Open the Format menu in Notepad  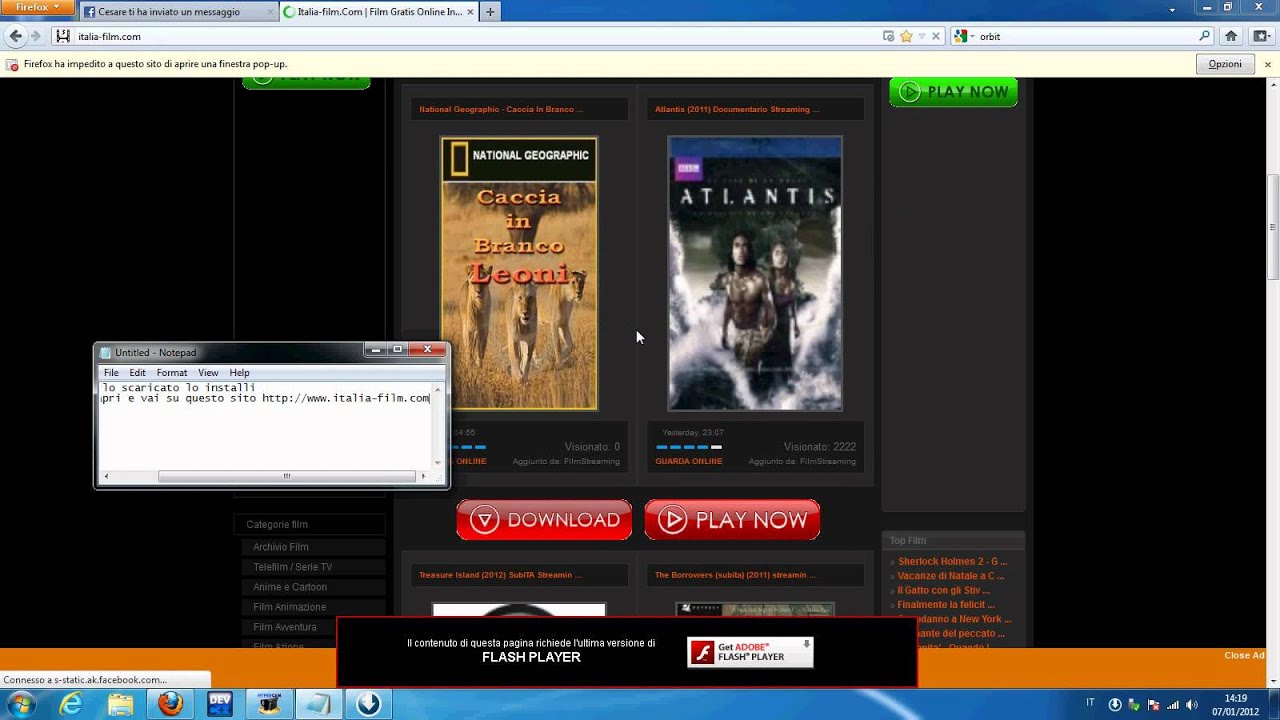point(171,372)
